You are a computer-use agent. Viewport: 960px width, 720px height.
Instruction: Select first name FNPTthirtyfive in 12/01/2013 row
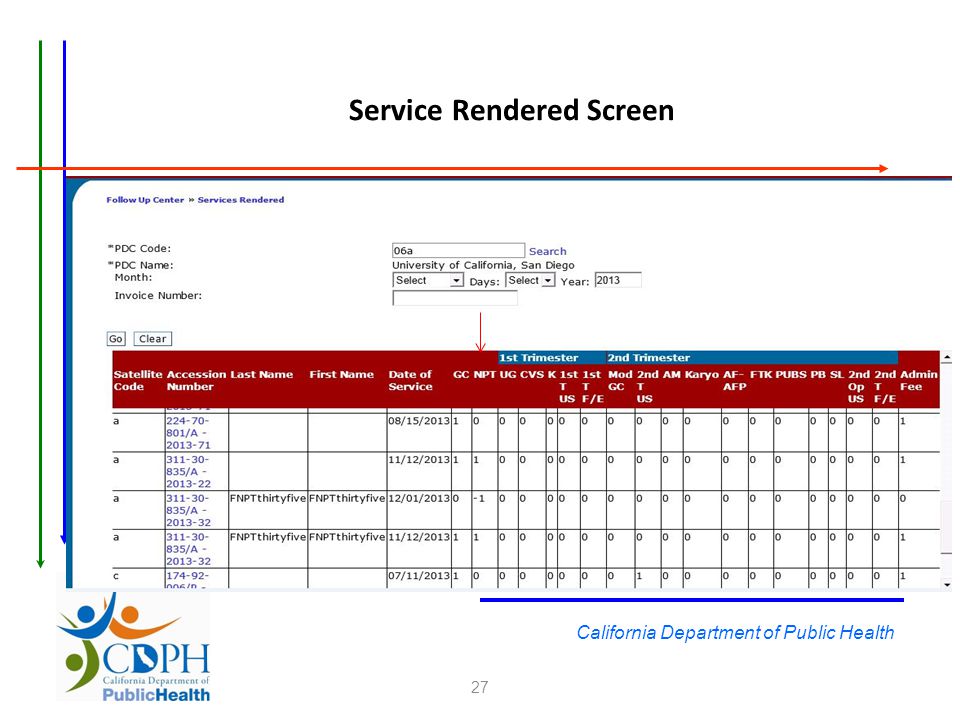point(347,498)
